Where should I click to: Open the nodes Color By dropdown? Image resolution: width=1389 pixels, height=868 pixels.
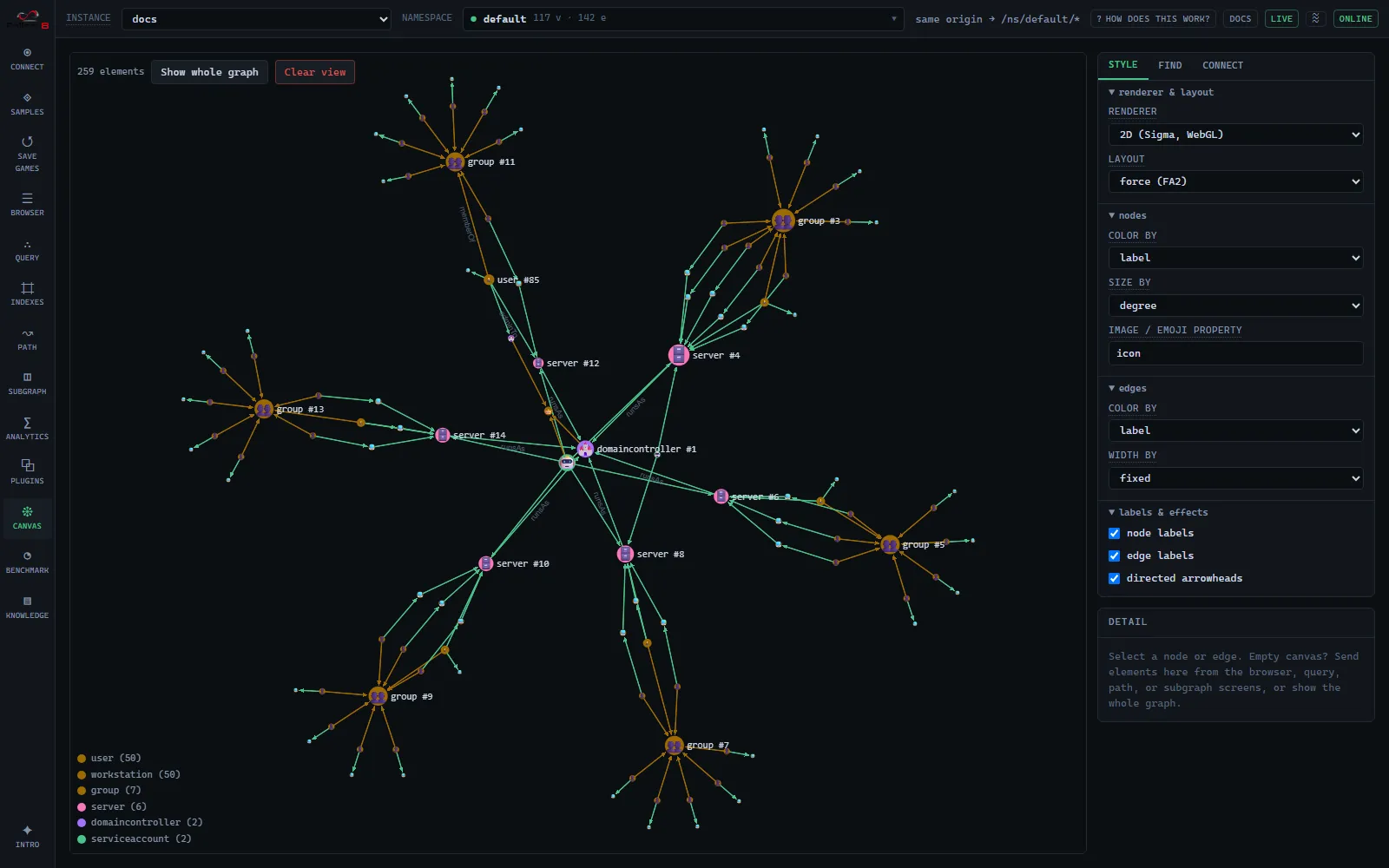click(x=1235, y=258)
